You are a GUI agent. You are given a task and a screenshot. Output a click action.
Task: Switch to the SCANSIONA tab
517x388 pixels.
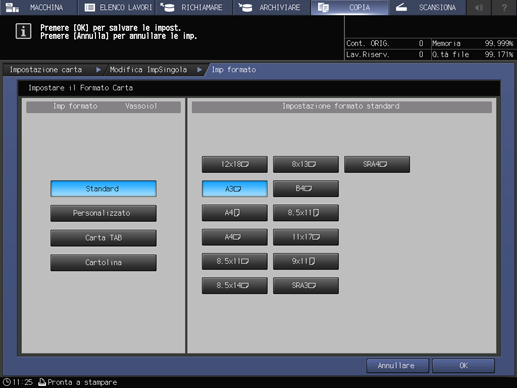click(x=427, y=7)
